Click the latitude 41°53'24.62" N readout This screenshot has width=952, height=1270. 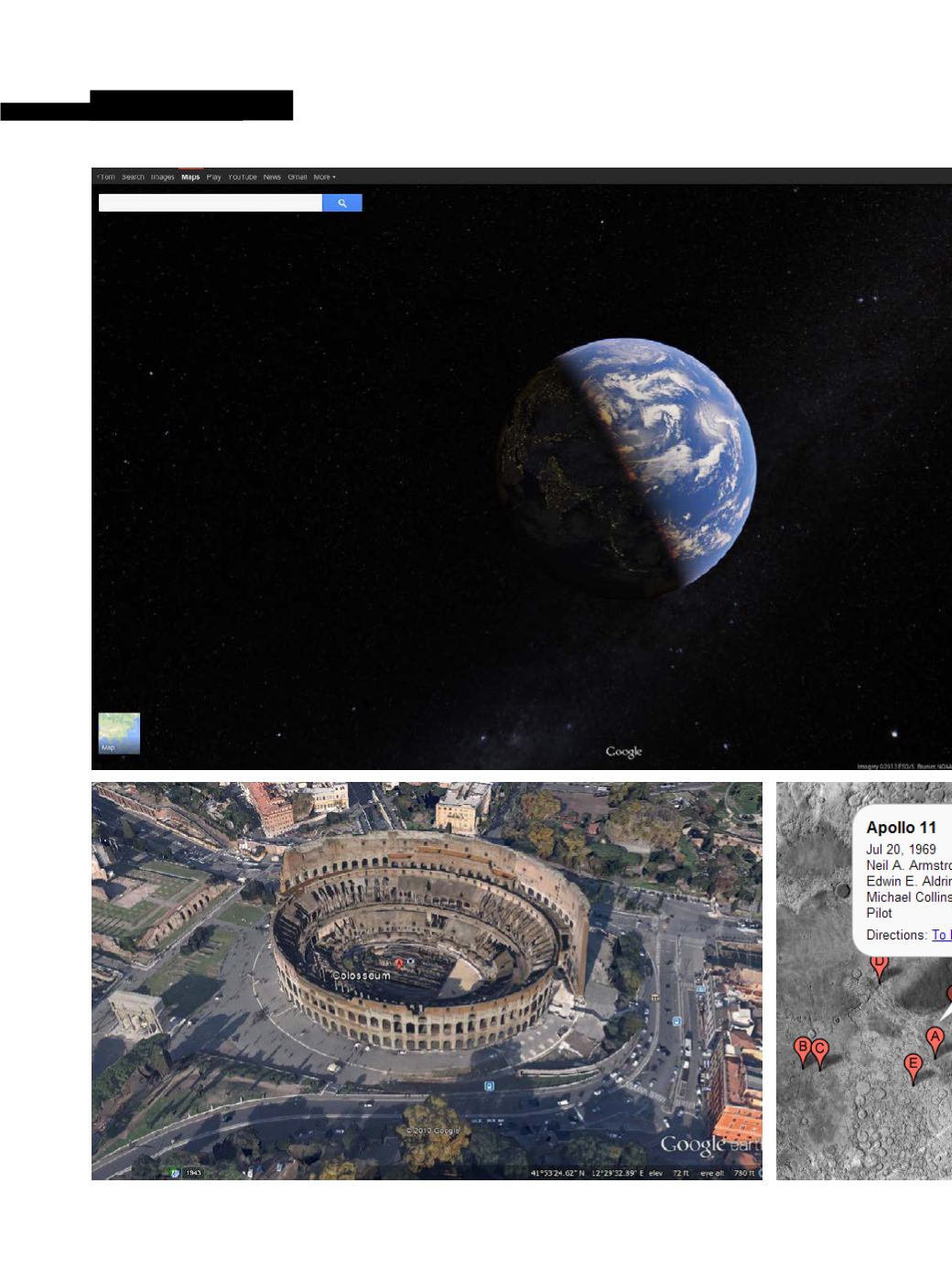click(x=557, y=1173)
